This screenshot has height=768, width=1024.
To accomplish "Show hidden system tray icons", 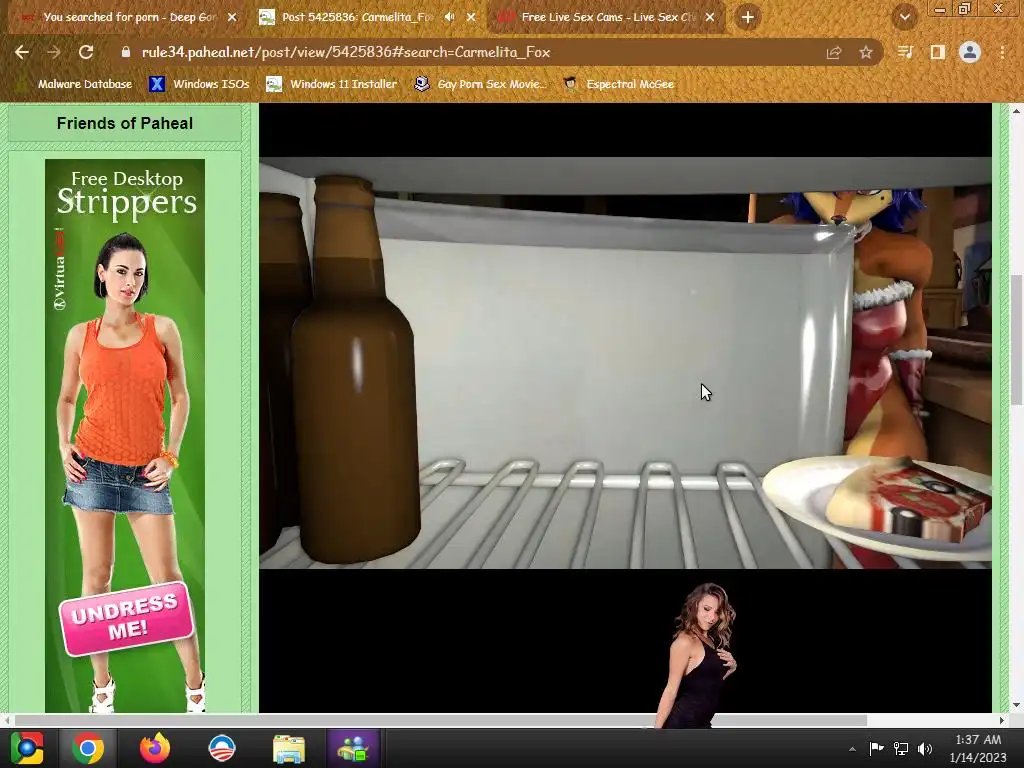I will [x=852, y=749].
